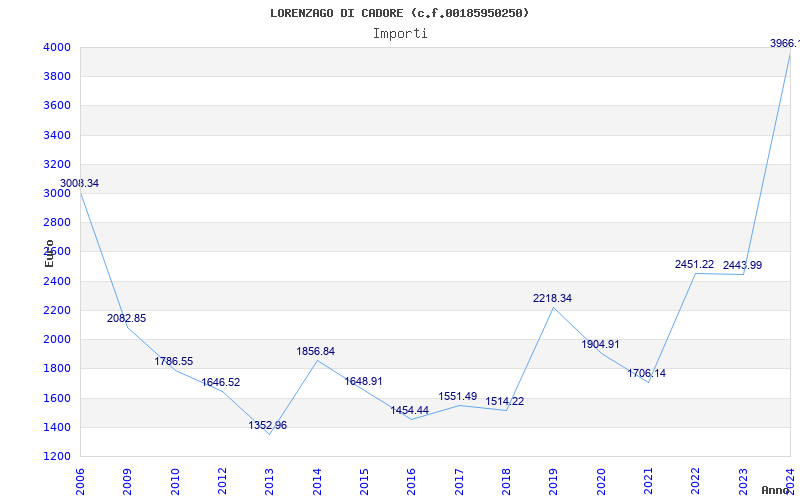The width and height of the screenshot is (800, 500).
Task: Click the 2006 x-axis year label
Action: point(80,482)
